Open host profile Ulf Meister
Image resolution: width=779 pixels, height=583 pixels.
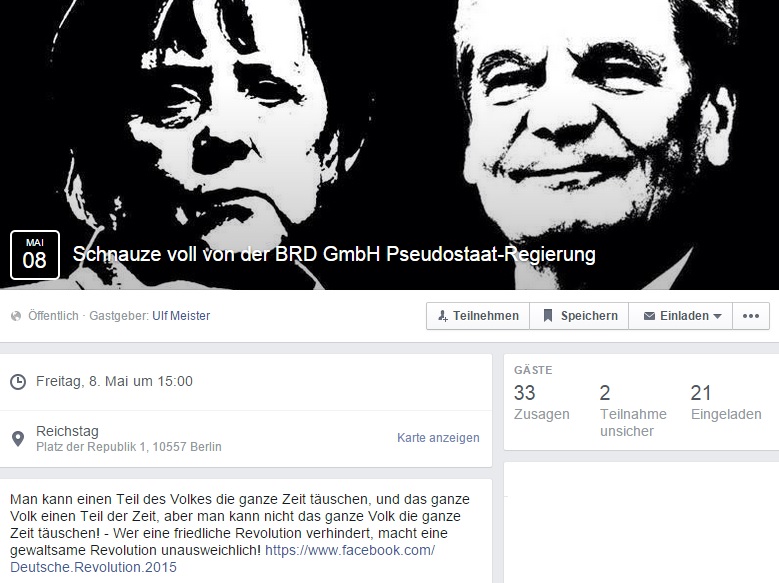(181, 316)
